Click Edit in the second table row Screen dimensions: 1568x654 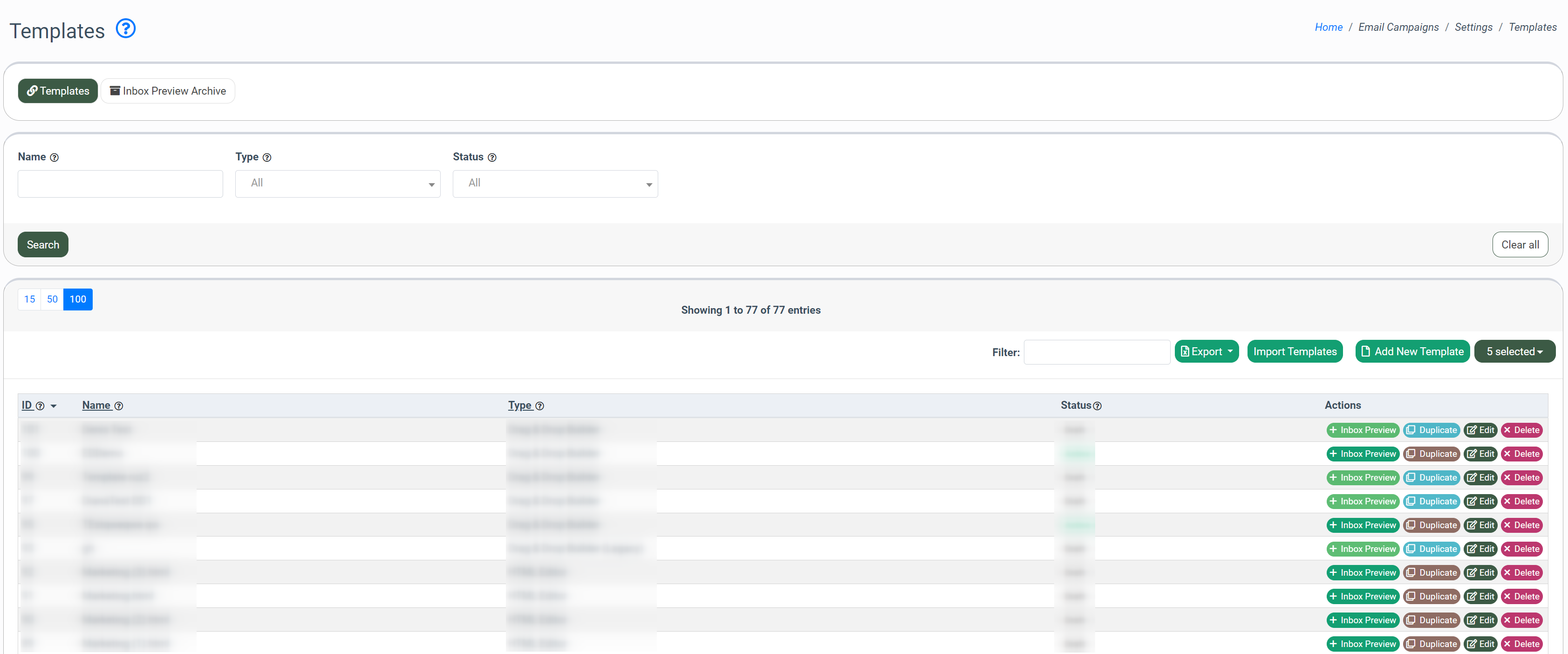click(1480, 454)
